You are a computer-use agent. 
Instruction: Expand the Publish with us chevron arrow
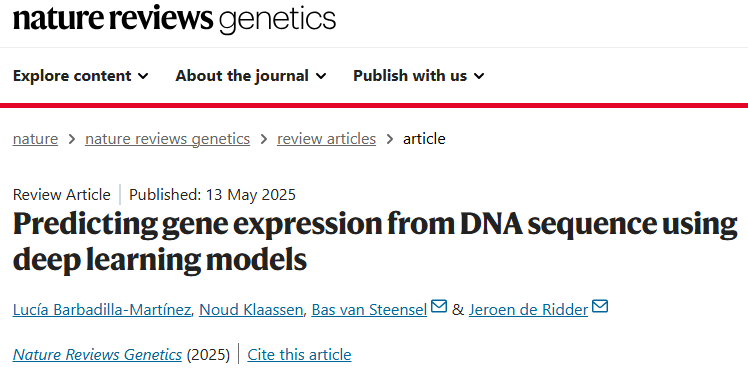pyautogui.click(x=479, y=76)
